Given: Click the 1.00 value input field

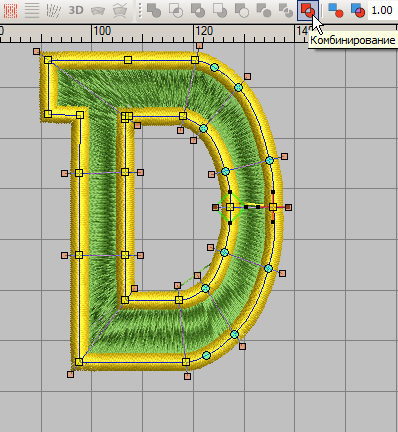Looking at the screenshot, I should (x=383, y=10).
